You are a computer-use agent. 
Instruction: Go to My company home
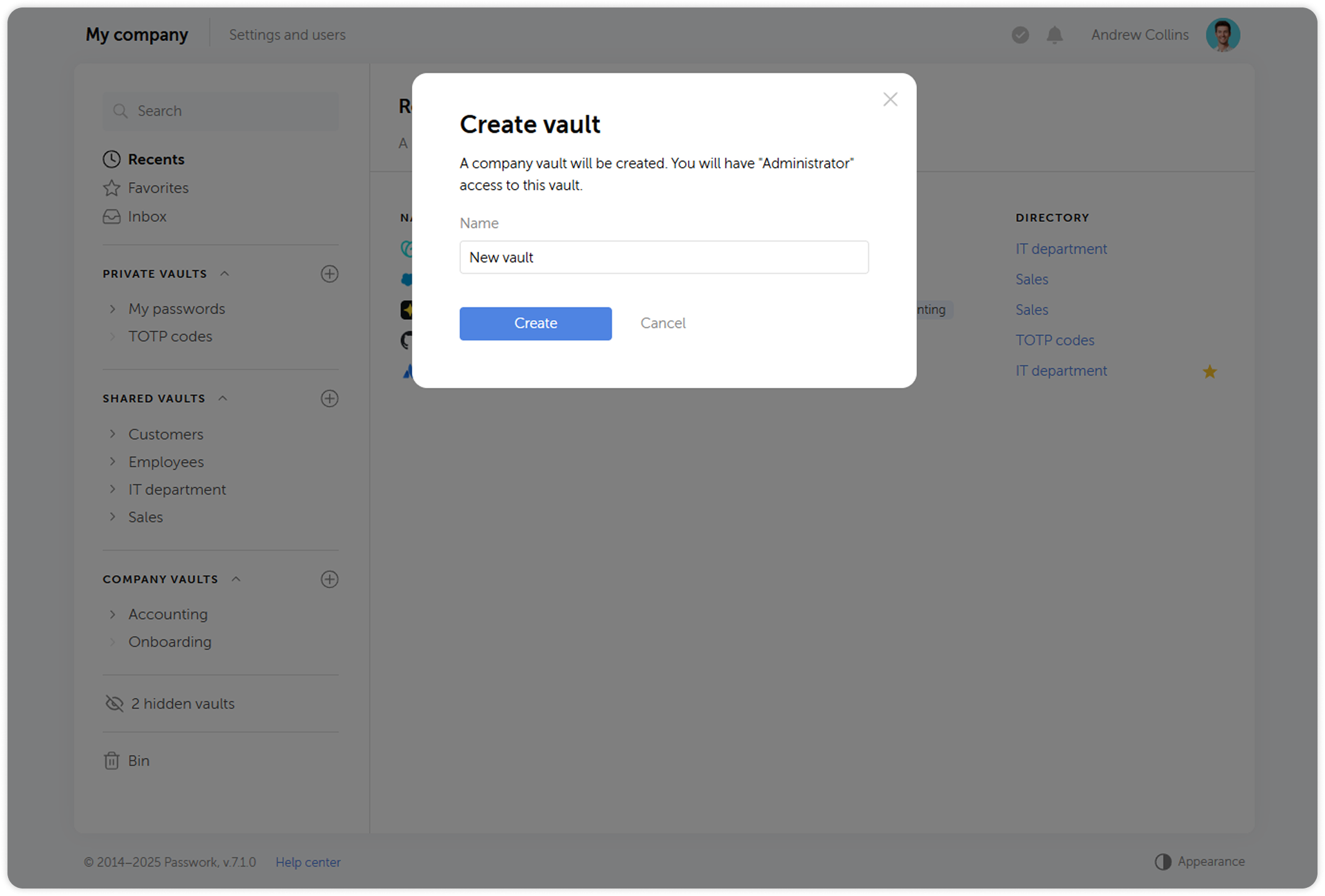[x=137, y=35]
